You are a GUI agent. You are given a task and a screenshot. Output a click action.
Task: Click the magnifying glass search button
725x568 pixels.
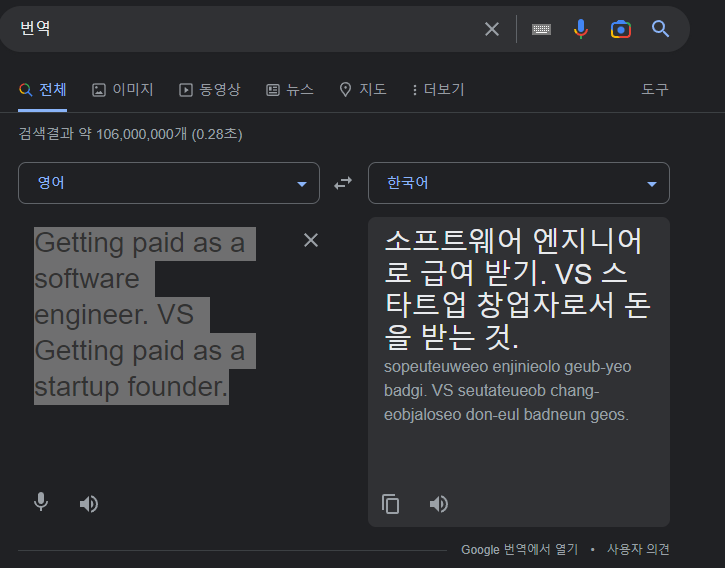(x=660, y=29)
